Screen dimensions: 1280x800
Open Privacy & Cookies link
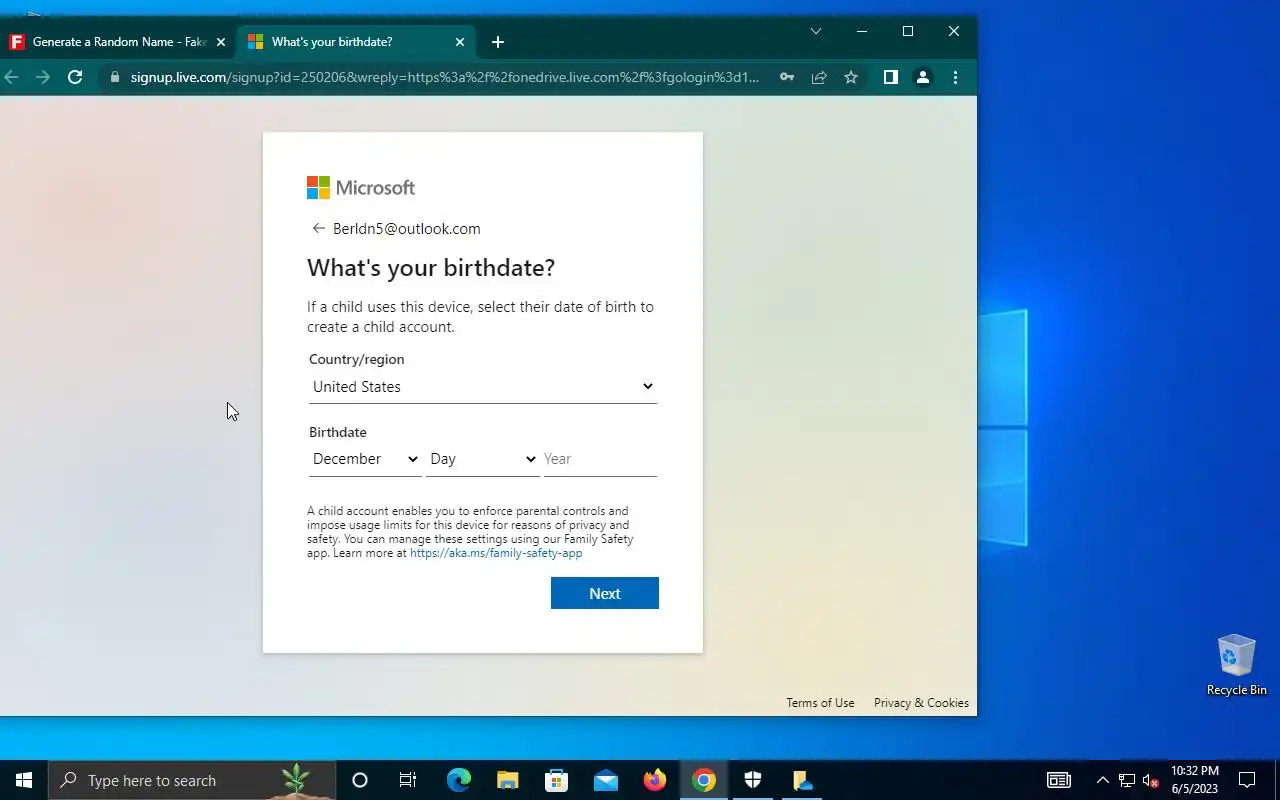tap(921, 703)
